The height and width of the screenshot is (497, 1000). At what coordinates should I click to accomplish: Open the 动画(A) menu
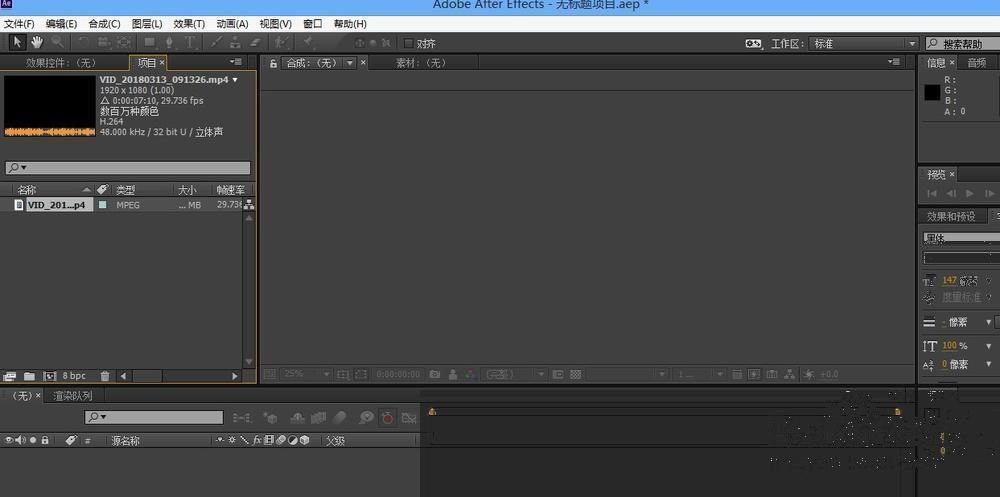pyautogui.click(x=232, y=24)
